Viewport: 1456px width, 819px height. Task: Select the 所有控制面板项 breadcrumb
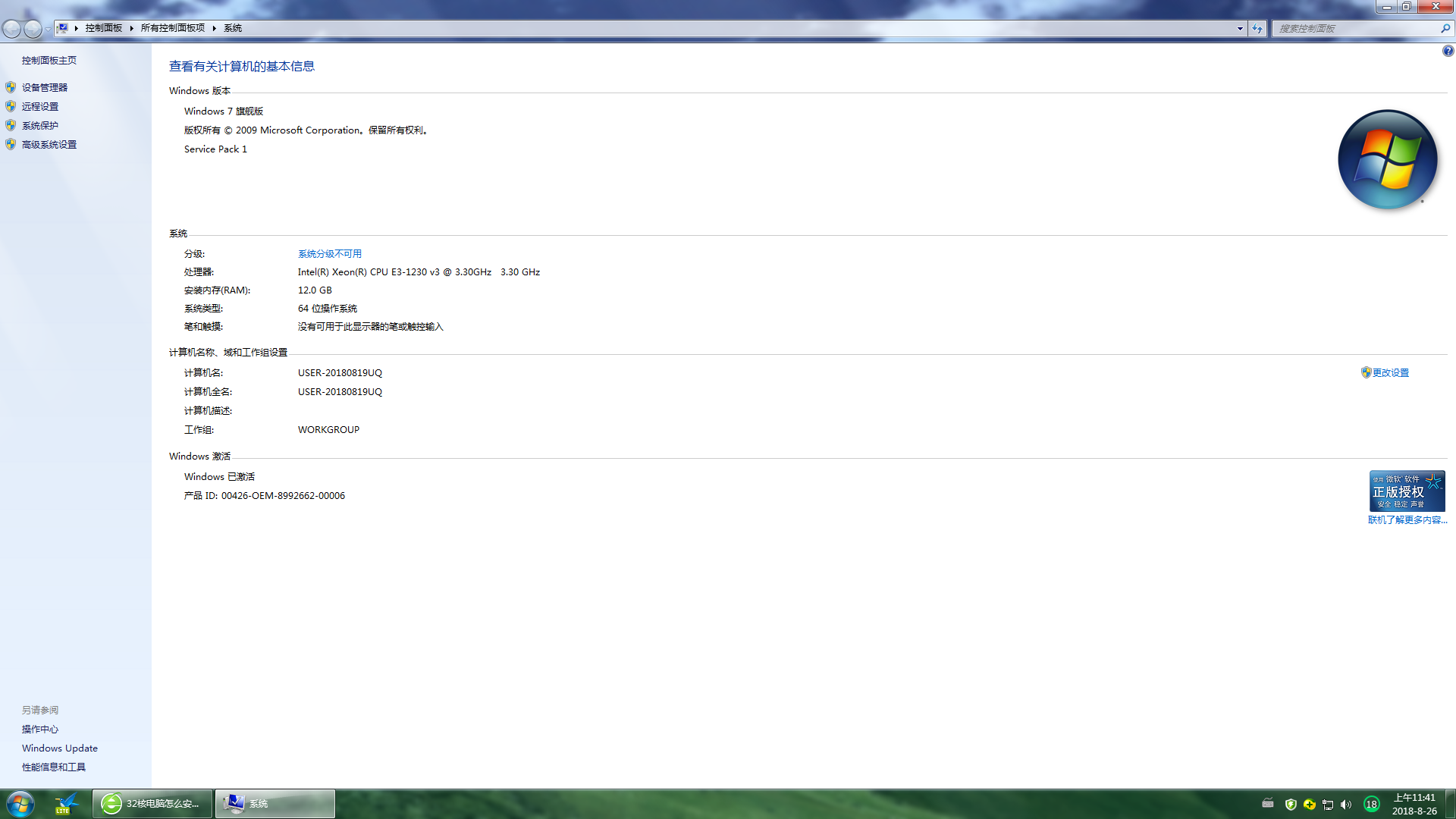point(173,28)
